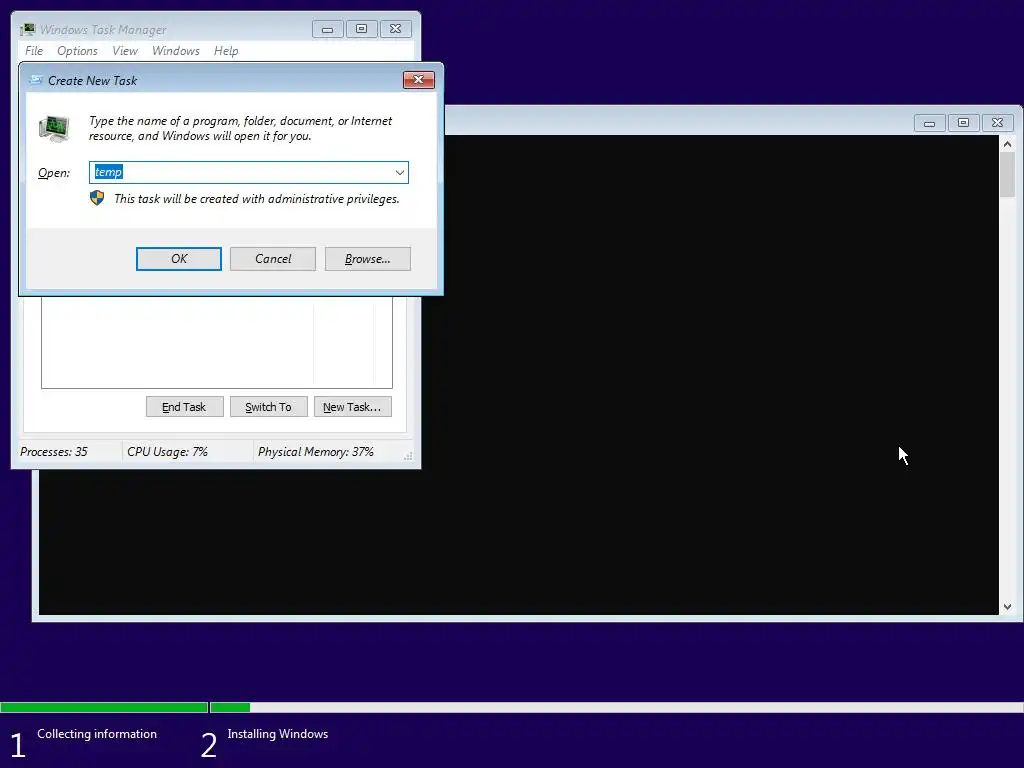Screen dimensions: 1024x768
Task: Click the Create New Task title icon
Action: pyautogui.click(x=37, y=80)
